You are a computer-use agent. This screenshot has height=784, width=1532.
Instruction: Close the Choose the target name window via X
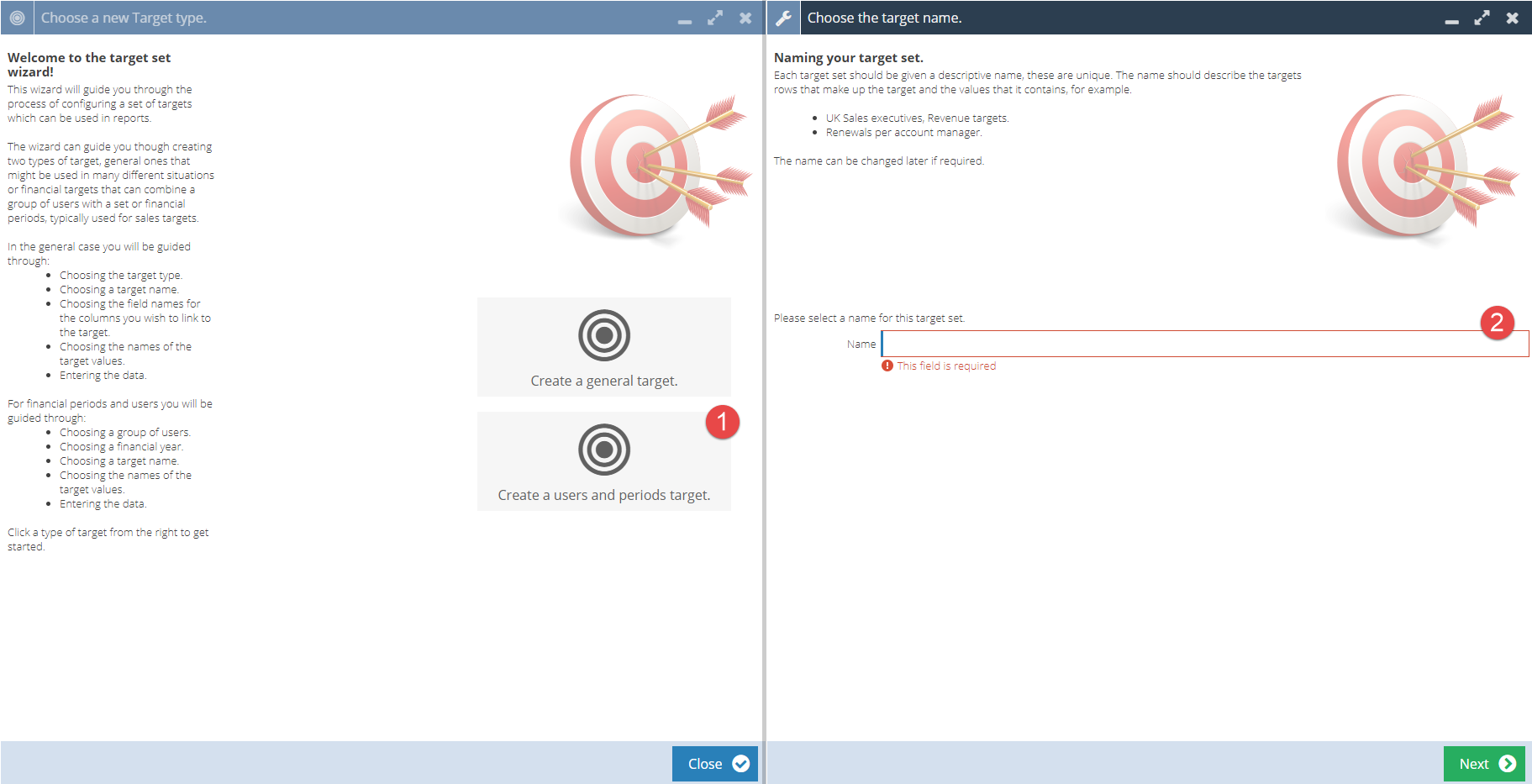pyautogui.click(x=1512, y=18)
